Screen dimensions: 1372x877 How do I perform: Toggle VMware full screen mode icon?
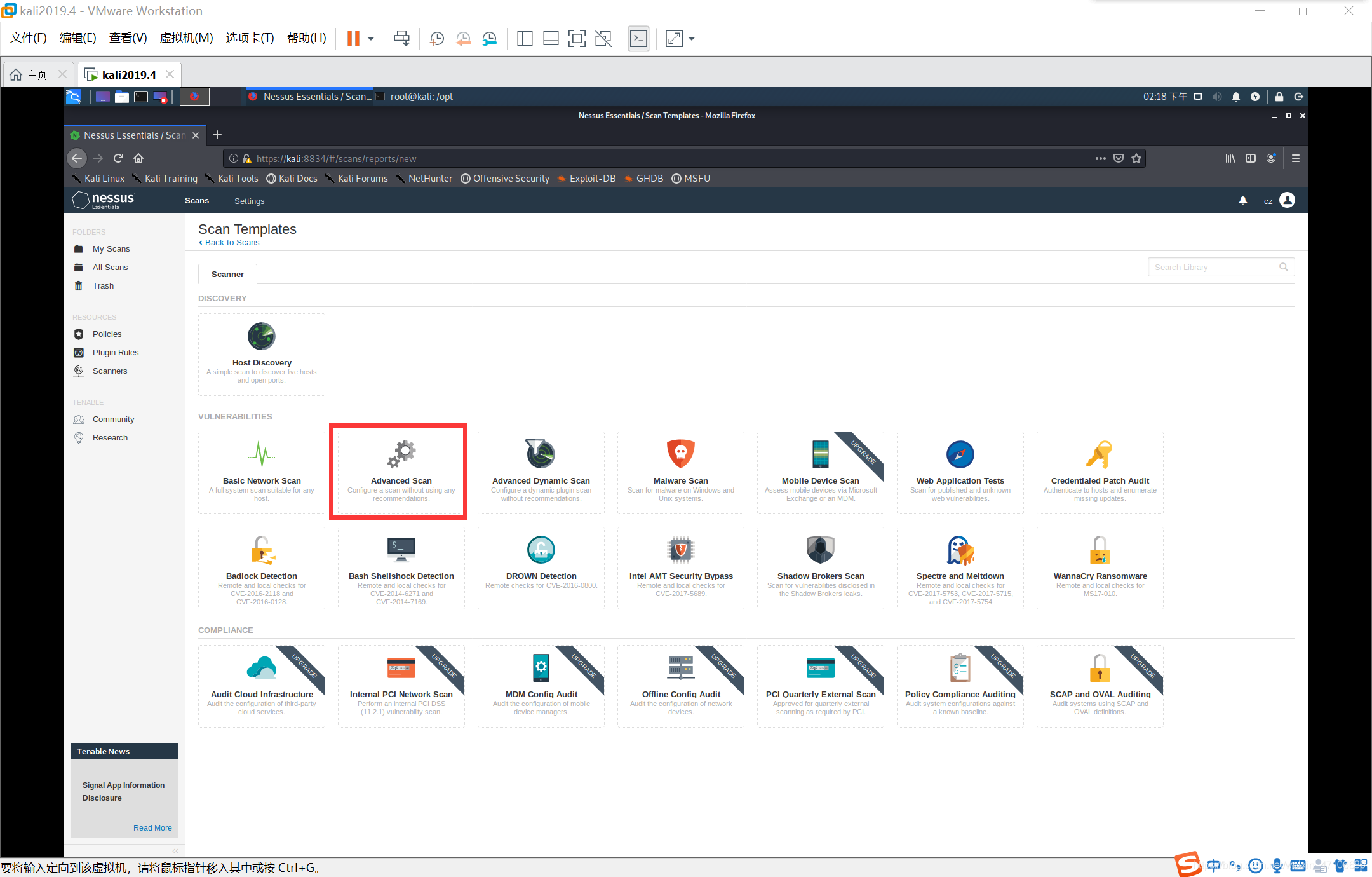point(576,39)
